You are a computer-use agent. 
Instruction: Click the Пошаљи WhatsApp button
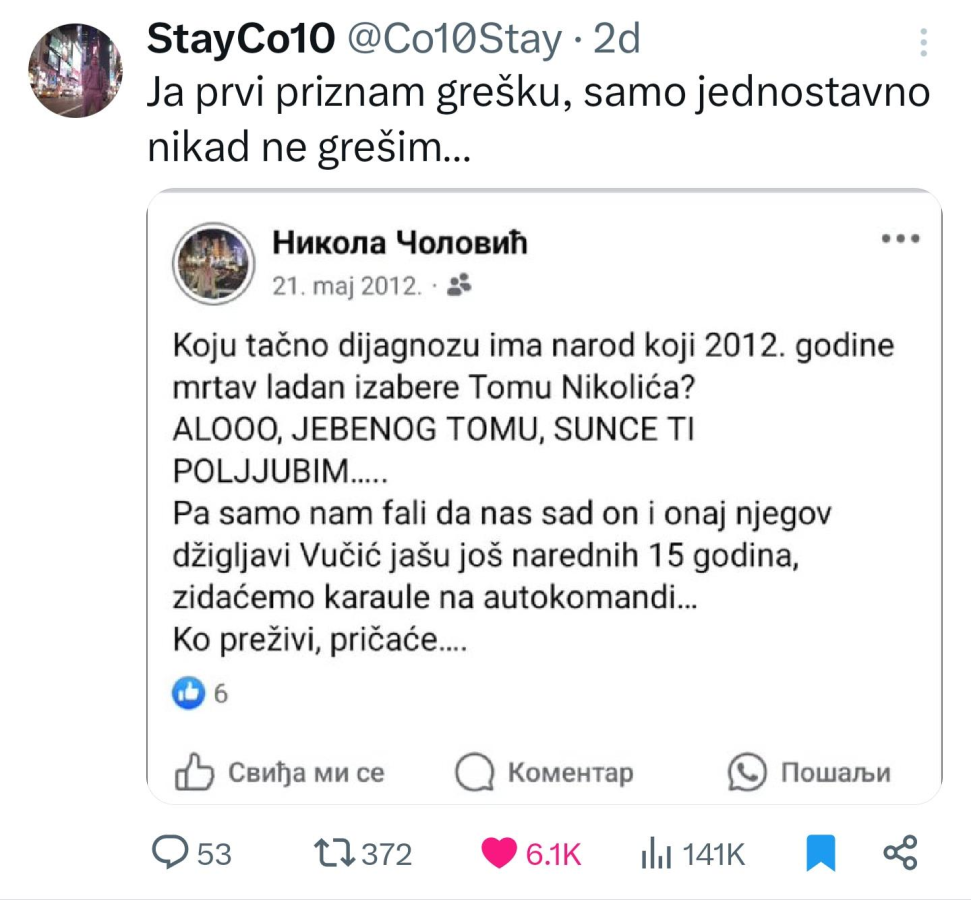tap(809, 772)
